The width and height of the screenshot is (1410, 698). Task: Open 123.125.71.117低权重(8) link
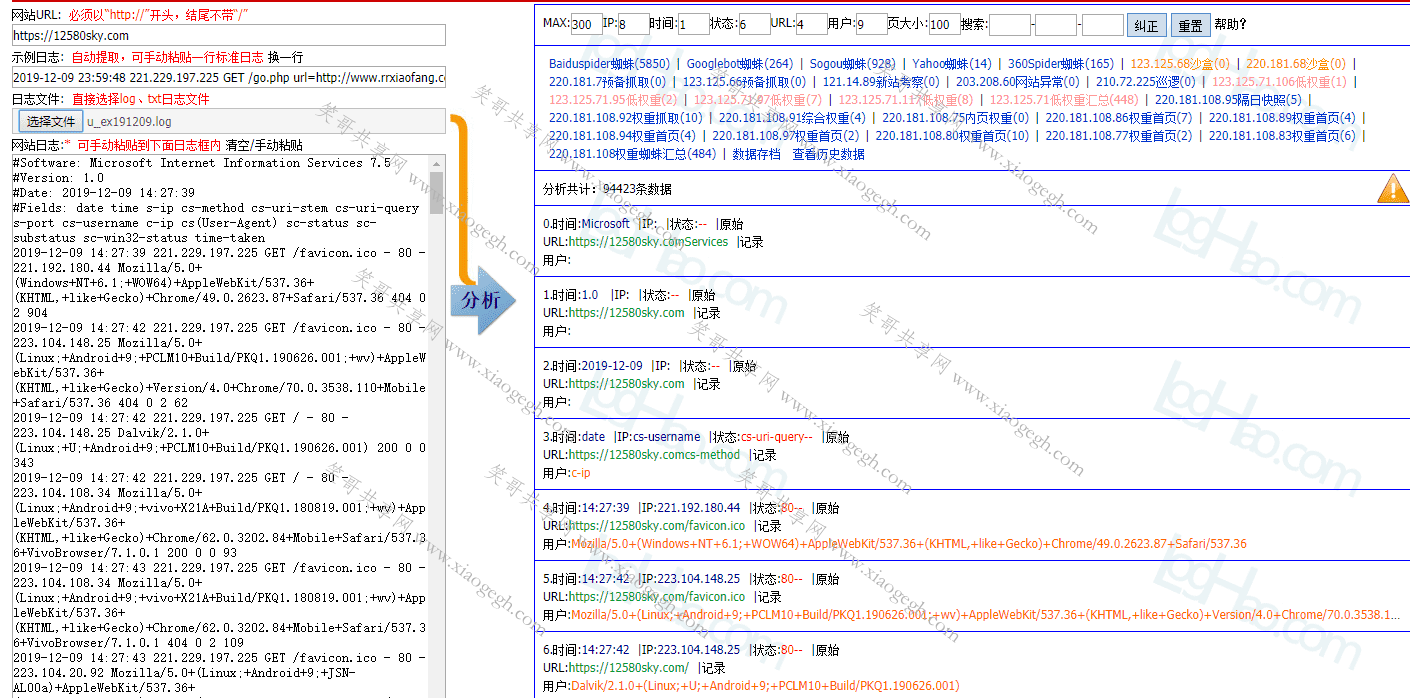[905, 99]
